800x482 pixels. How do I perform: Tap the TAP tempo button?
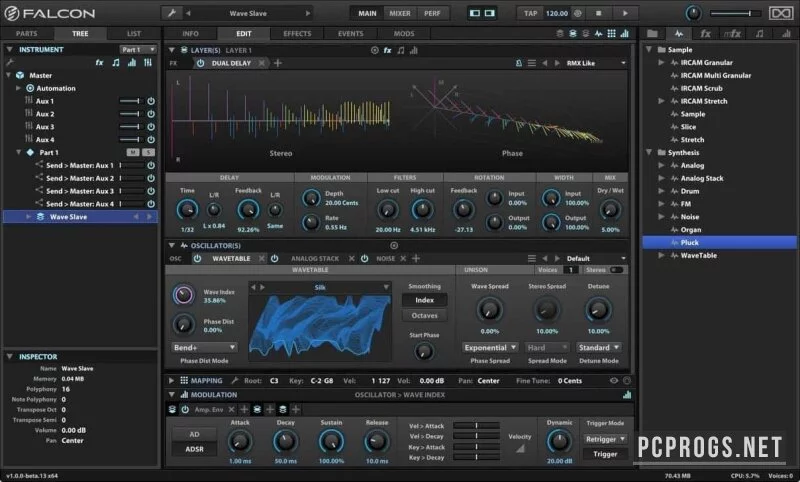[x=530, y=13]
